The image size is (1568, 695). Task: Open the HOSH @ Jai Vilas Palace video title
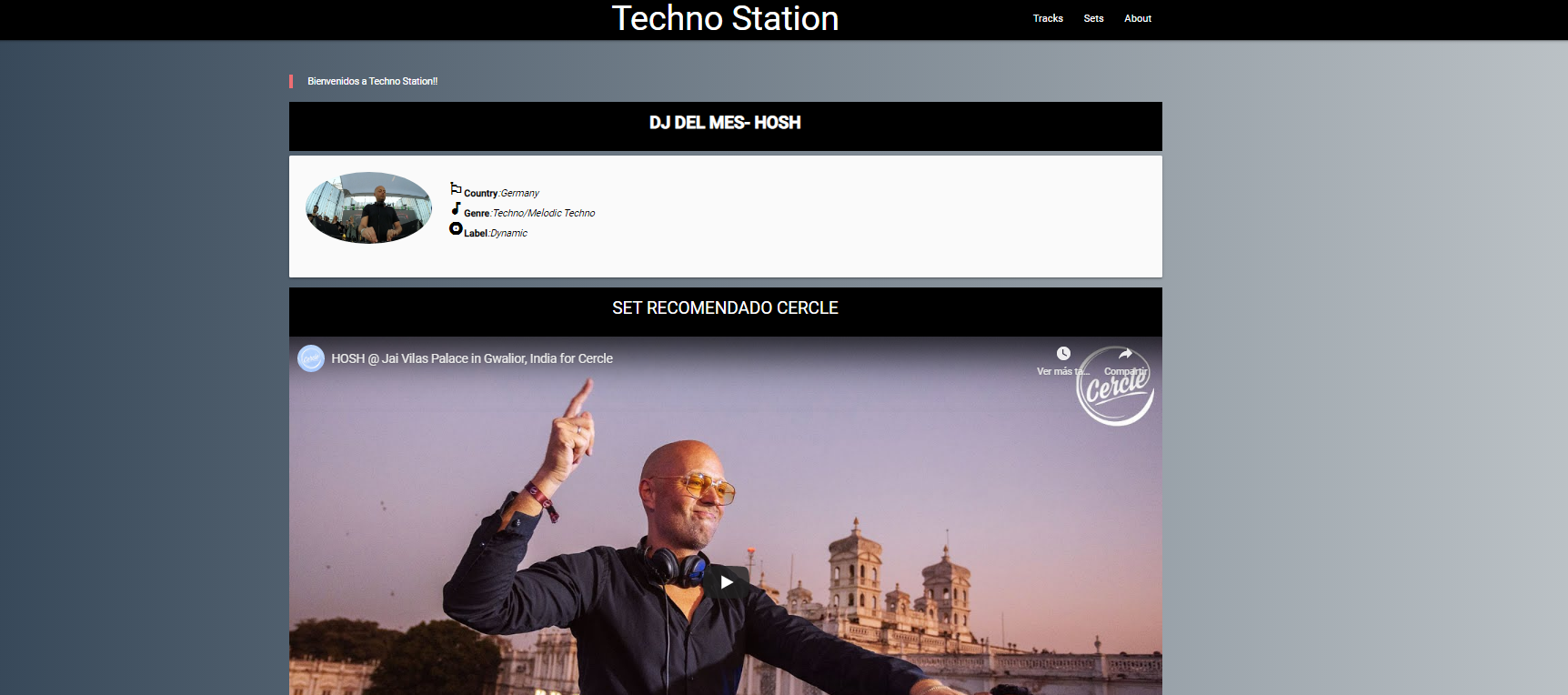coord(472,358)
